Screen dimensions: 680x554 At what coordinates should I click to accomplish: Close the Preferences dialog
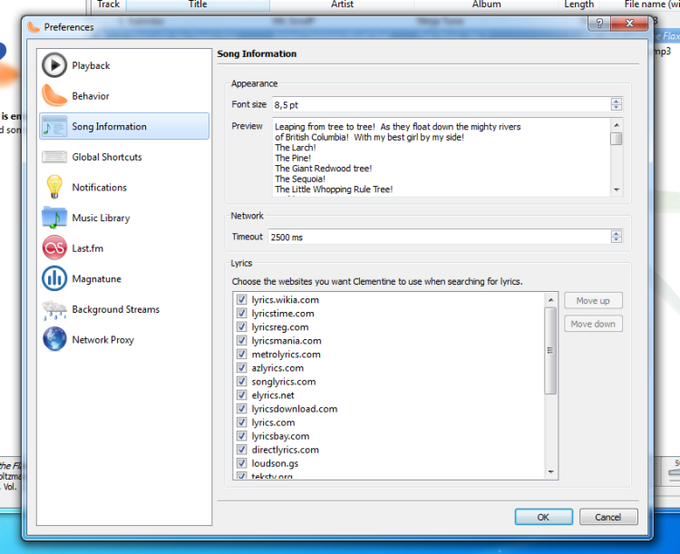(630, 23)
